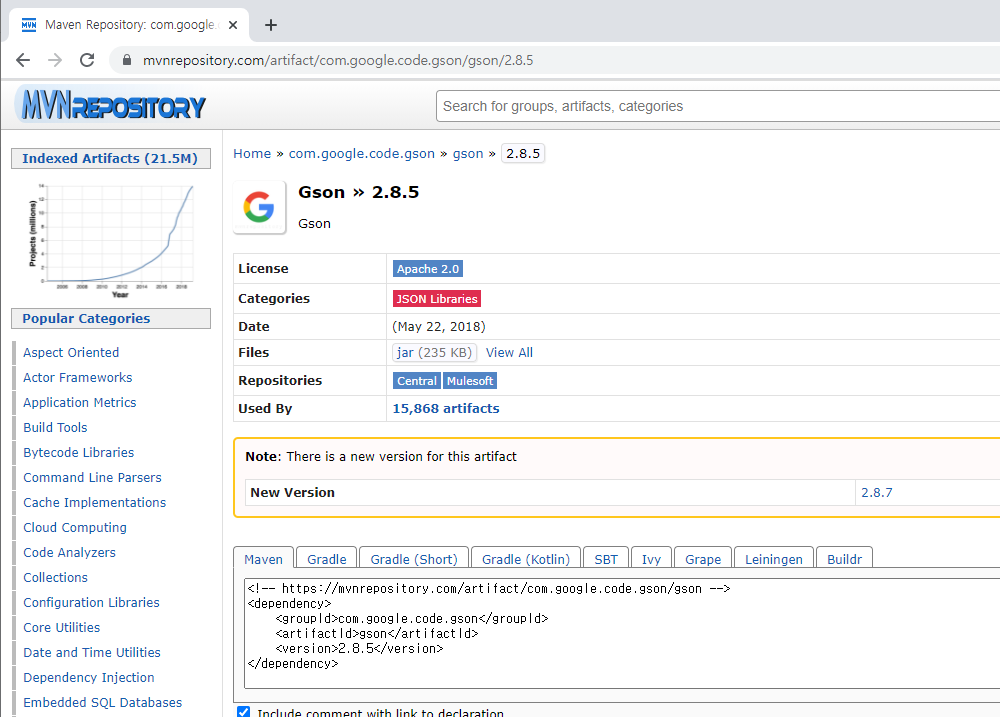
Task: Click inside the Maven dependency snippet
Action: (x=622, y=633)
